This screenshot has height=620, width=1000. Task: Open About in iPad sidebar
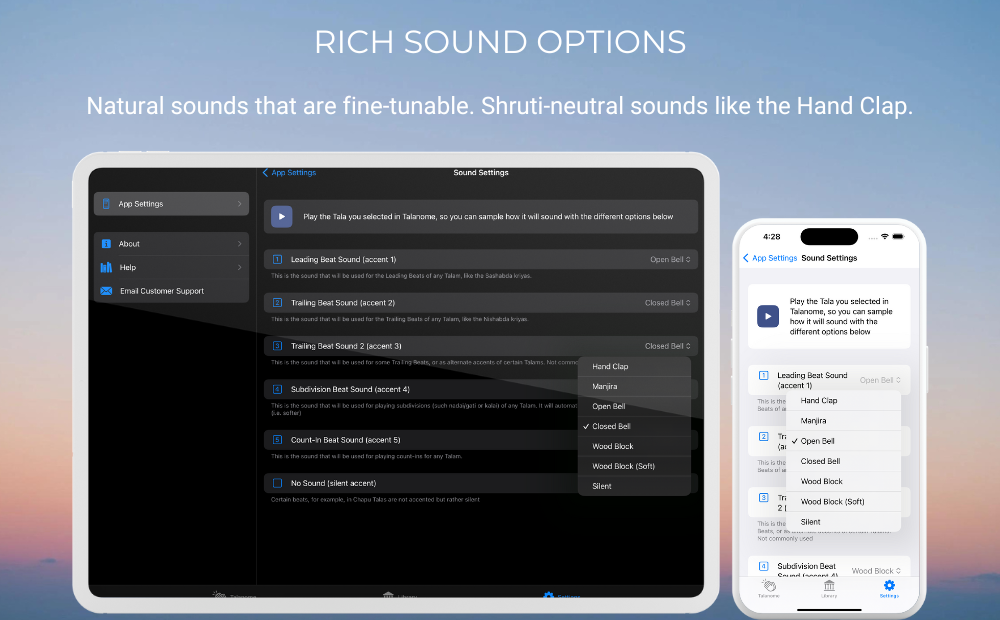[172, 244]
